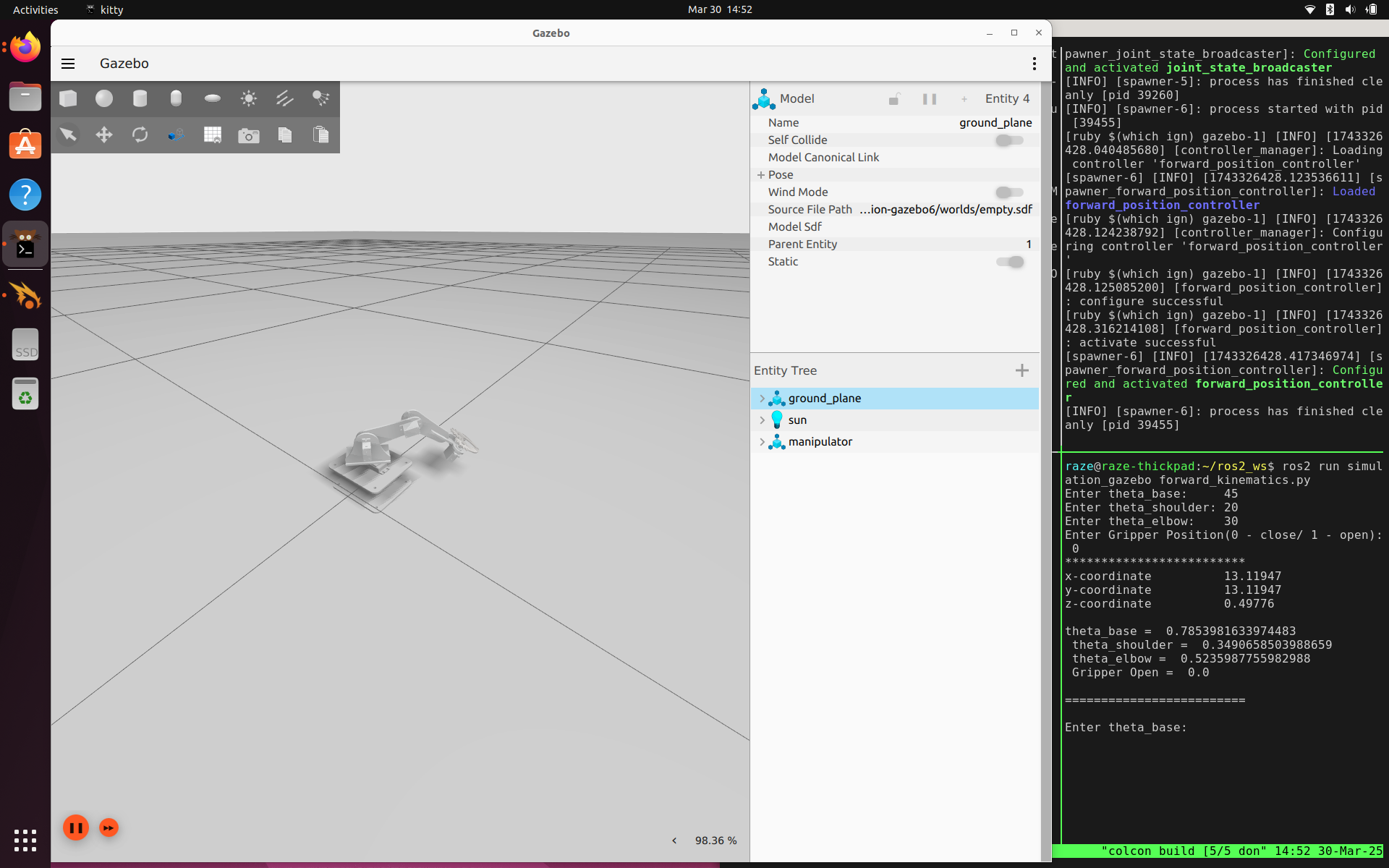Pause the simulation
Screen dimensions: 1389x868
coord(76,827)
